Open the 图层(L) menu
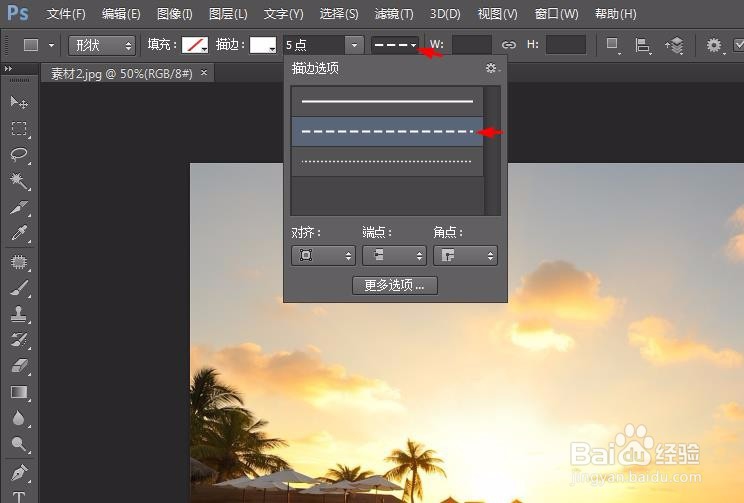This screenshot has width=744, height=503. (228, 14)
